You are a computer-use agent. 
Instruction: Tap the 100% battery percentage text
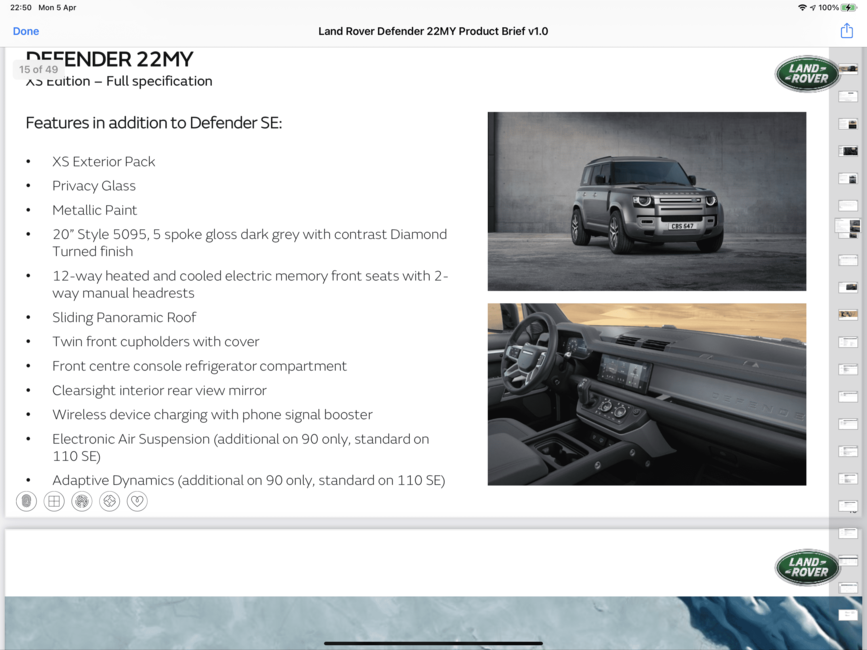pyautogui.click(x=829, y=8)
